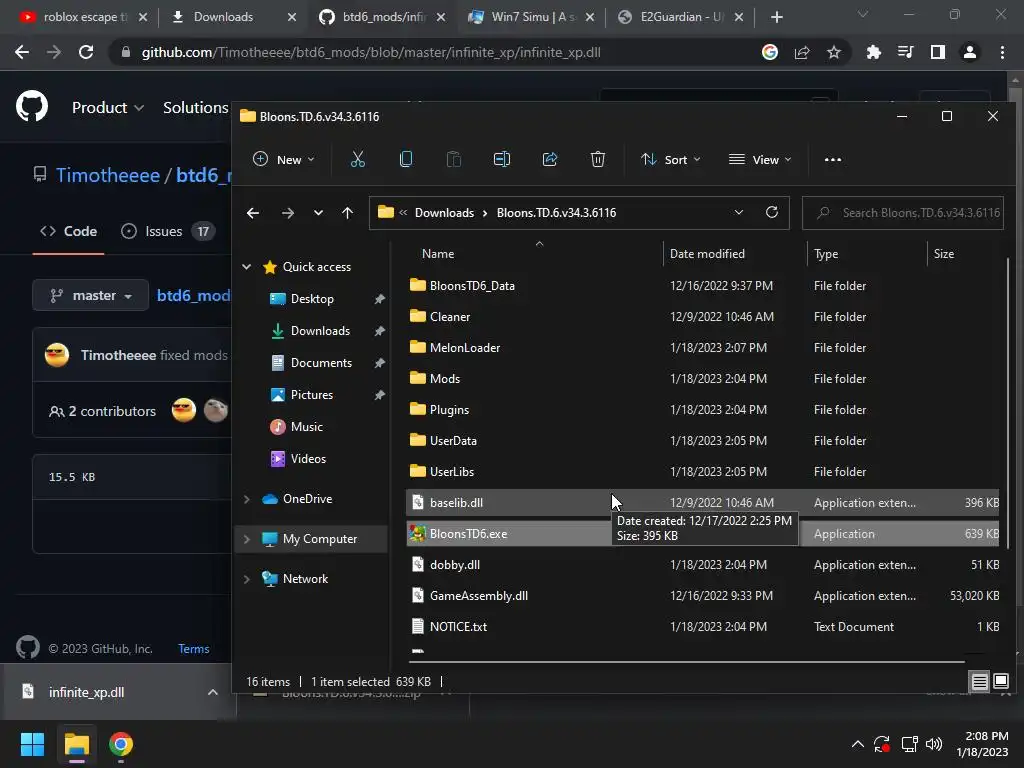Image resolution: width=1024 pixels, height=768 pixels.
Task: Open Product menu on GitHub header
Action: 108,107
